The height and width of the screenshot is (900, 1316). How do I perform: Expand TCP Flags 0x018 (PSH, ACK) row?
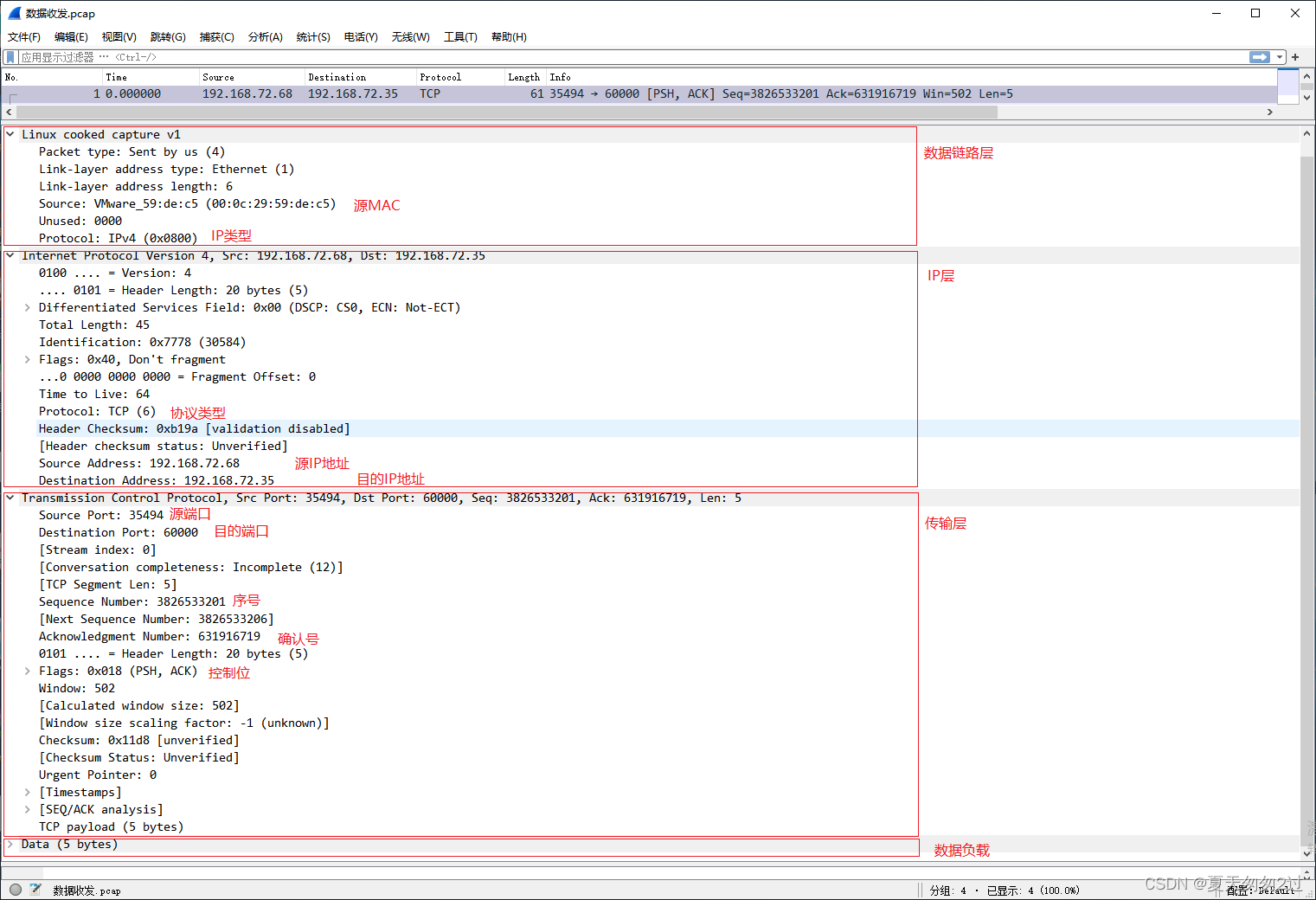coord(28,671)
